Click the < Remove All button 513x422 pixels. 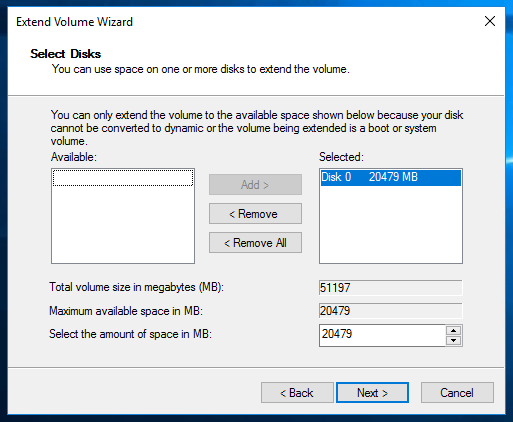pos(255,243)
